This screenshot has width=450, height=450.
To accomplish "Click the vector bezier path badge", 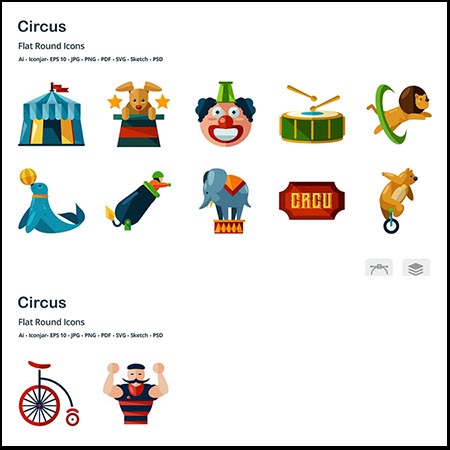I will (379, 267).
